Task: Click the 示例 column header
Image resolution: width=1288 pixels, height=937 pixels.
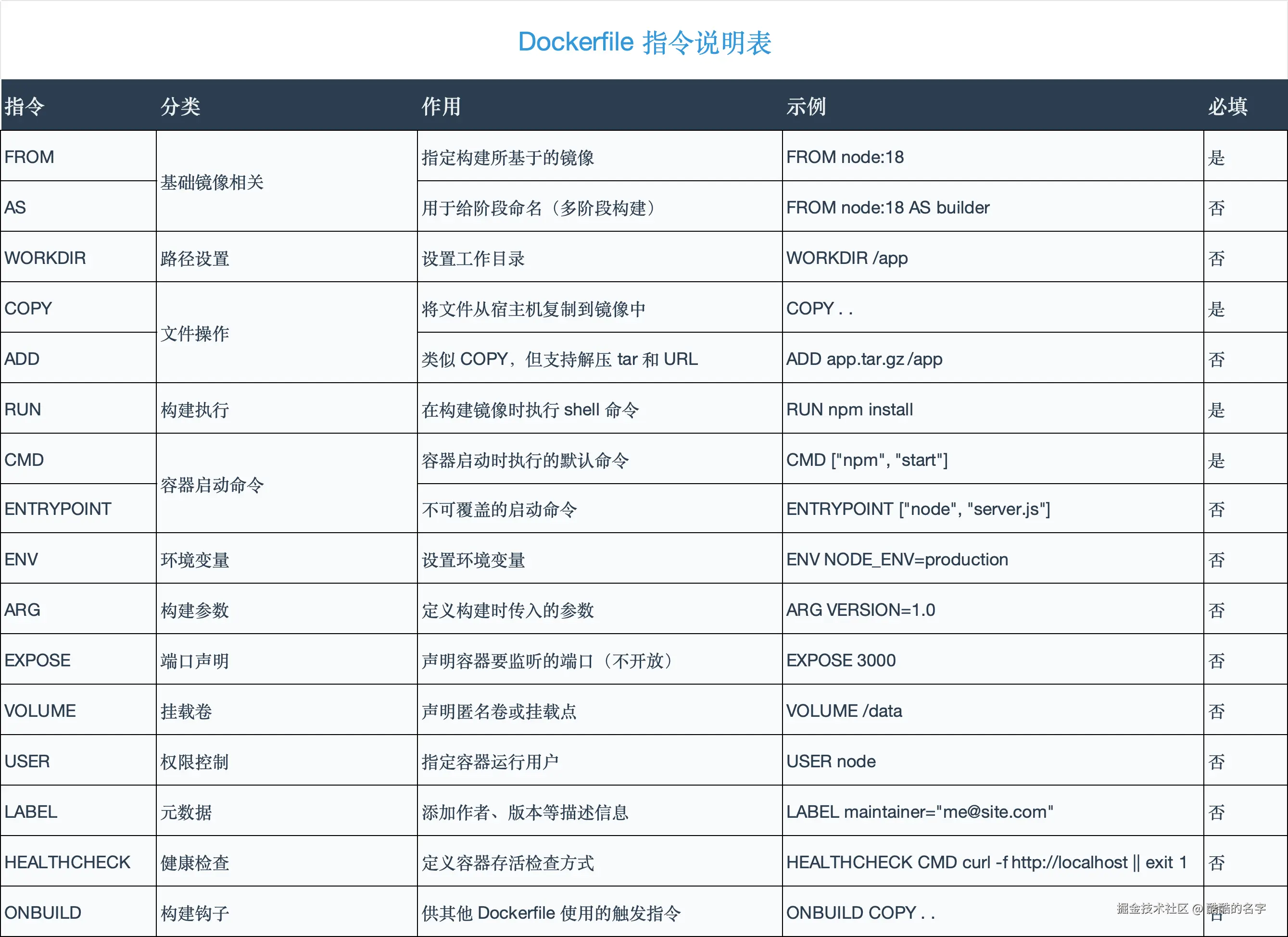Action: [805, 106]
